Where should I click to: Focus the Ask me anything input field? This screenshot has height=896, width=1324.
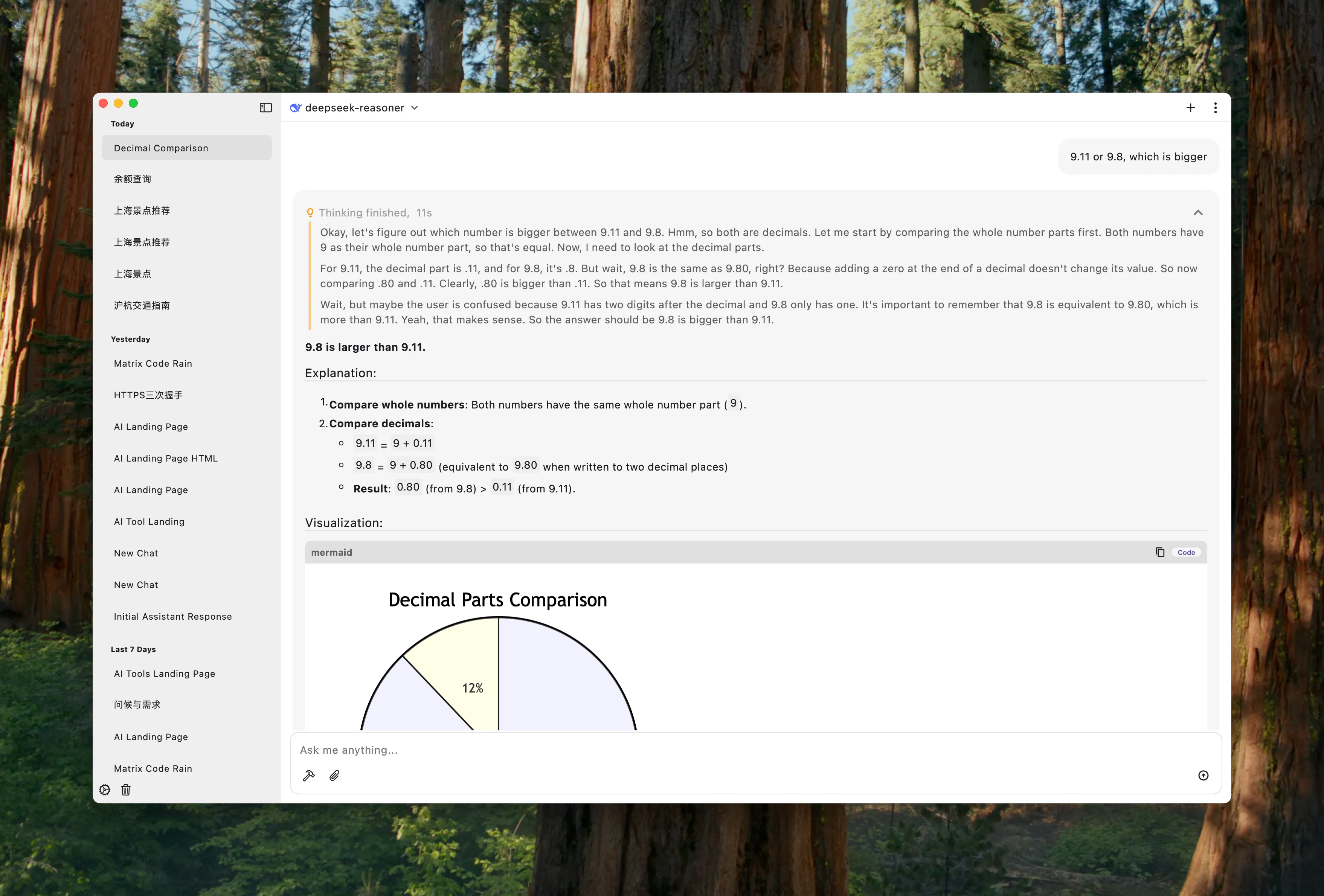click(741, 750)
